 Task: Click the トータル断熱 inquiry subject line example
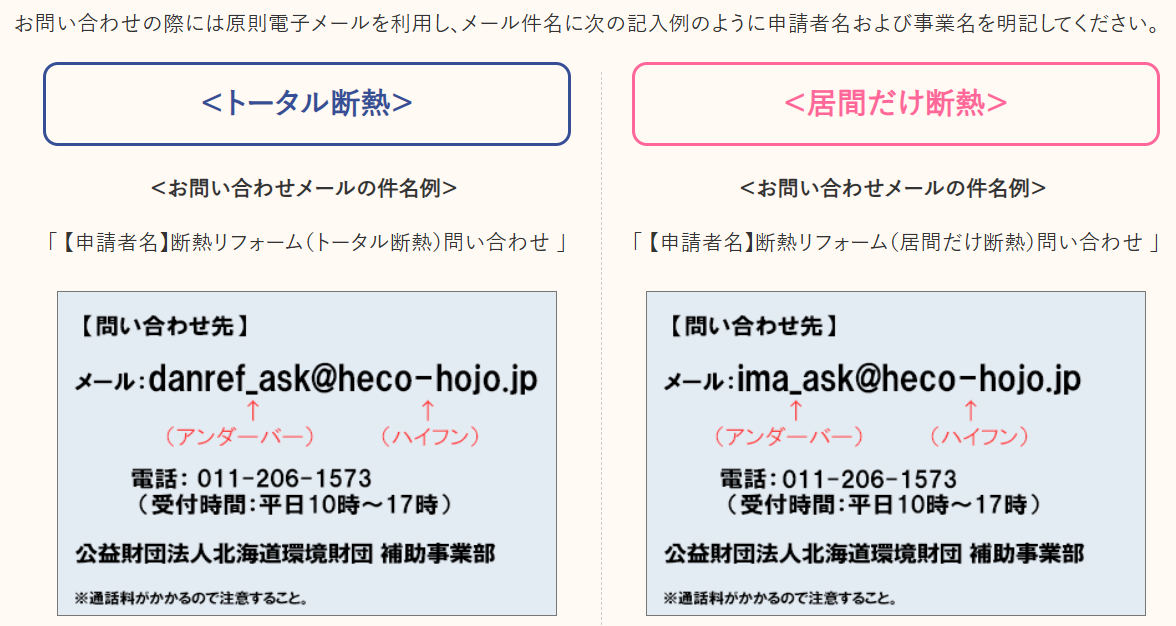306,242
